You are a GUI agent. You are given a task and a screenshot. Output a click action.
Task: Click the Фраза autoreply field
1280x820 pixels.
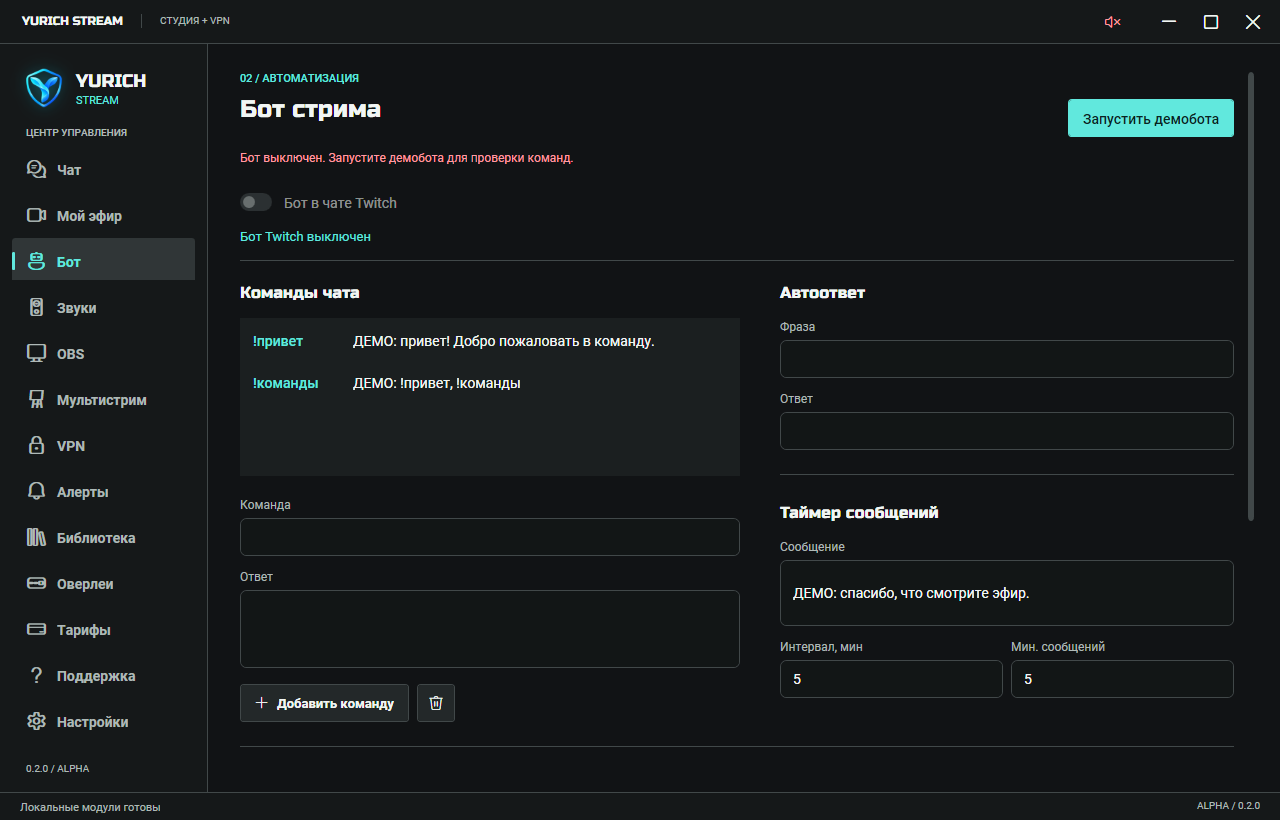click(x=1007, y=359)
